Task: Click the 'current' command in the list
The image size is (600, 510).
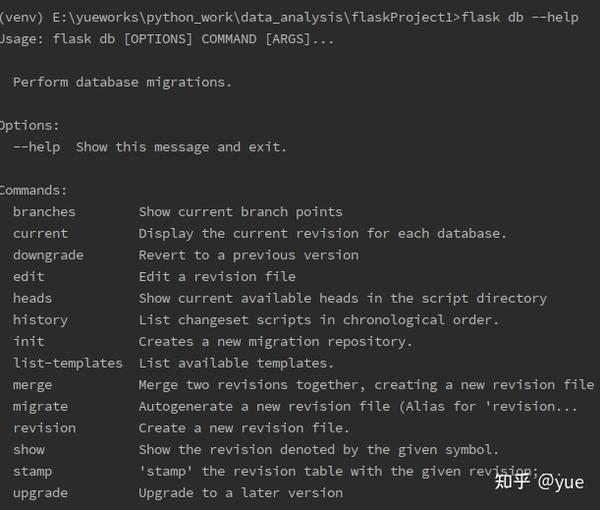Action: pyautogui.click(x=40, y=234)
